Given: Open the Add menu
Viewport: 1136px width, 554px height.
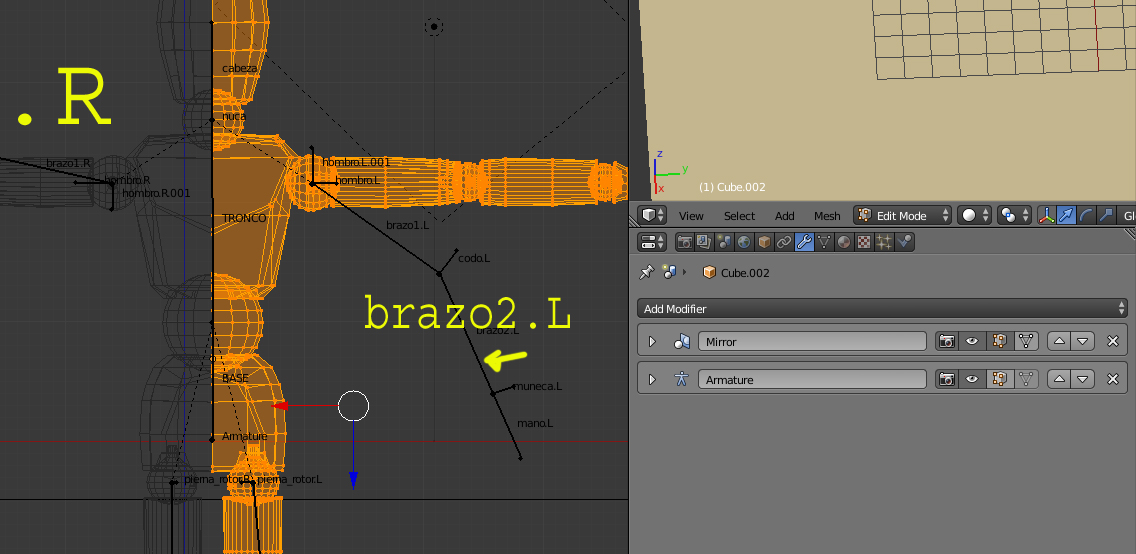Looking at the screenshot, I should tap(785, 216).
